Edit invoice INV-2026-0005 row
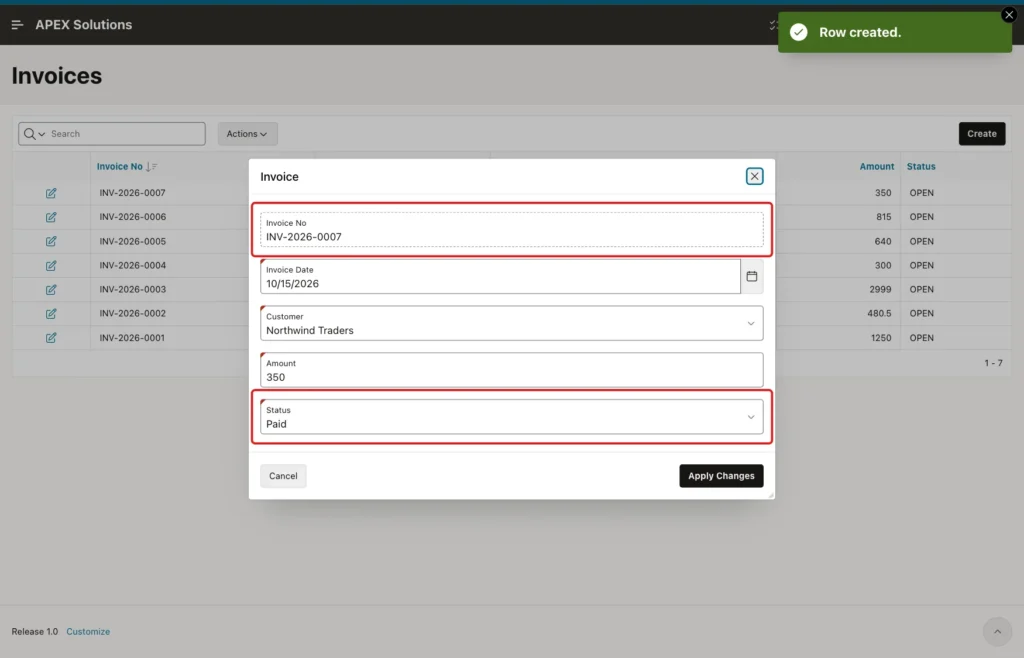 click(51, 242)
